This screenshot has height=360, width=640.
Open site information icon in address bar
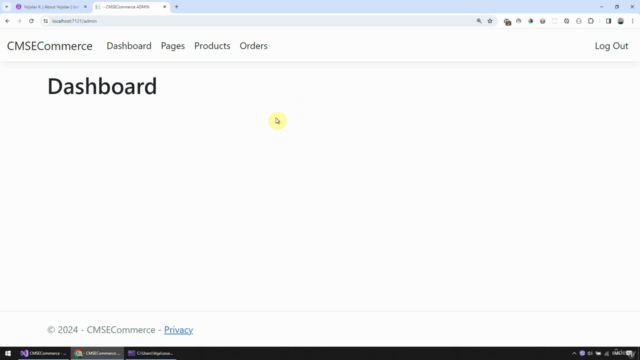pos(45,21)
